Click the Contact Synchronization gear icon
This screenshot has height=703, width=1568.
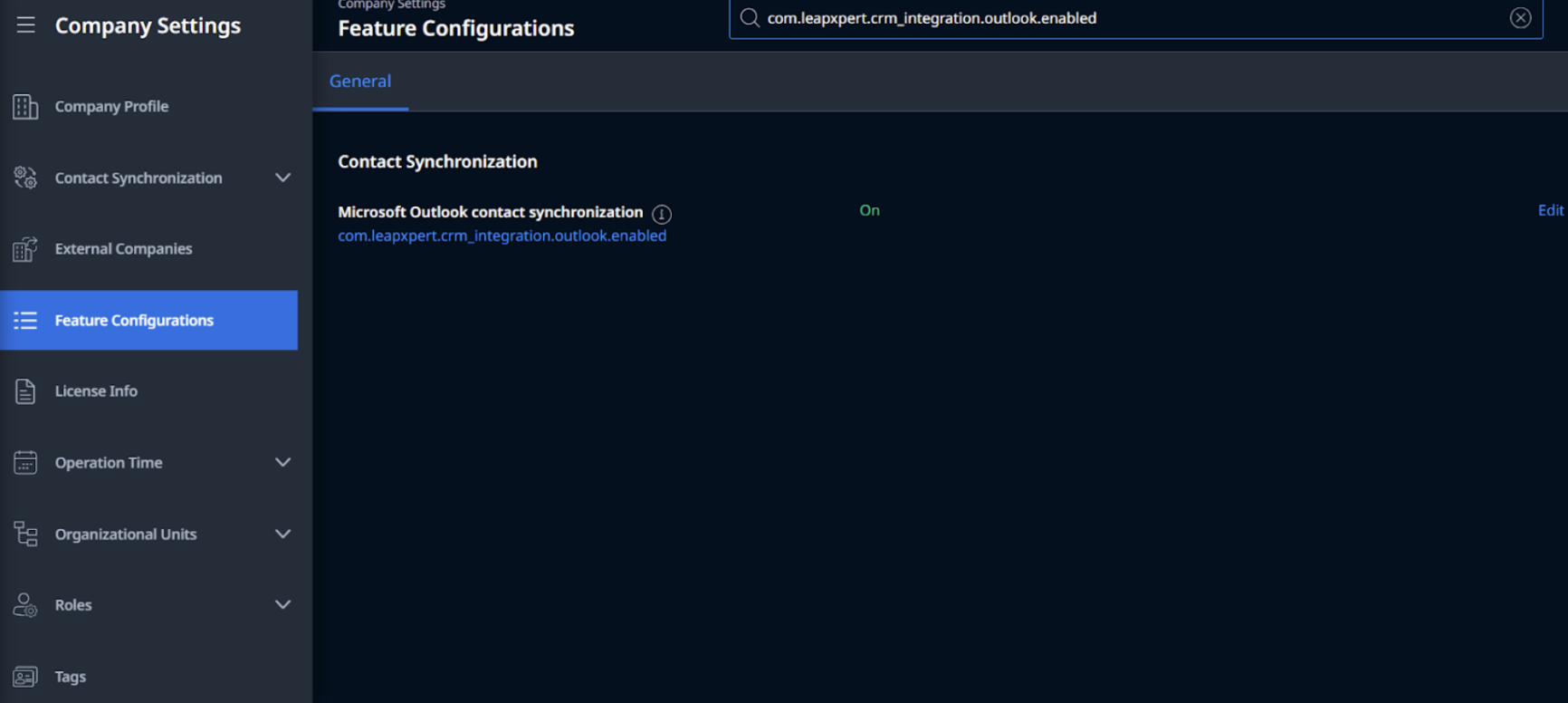click(25, 178)
